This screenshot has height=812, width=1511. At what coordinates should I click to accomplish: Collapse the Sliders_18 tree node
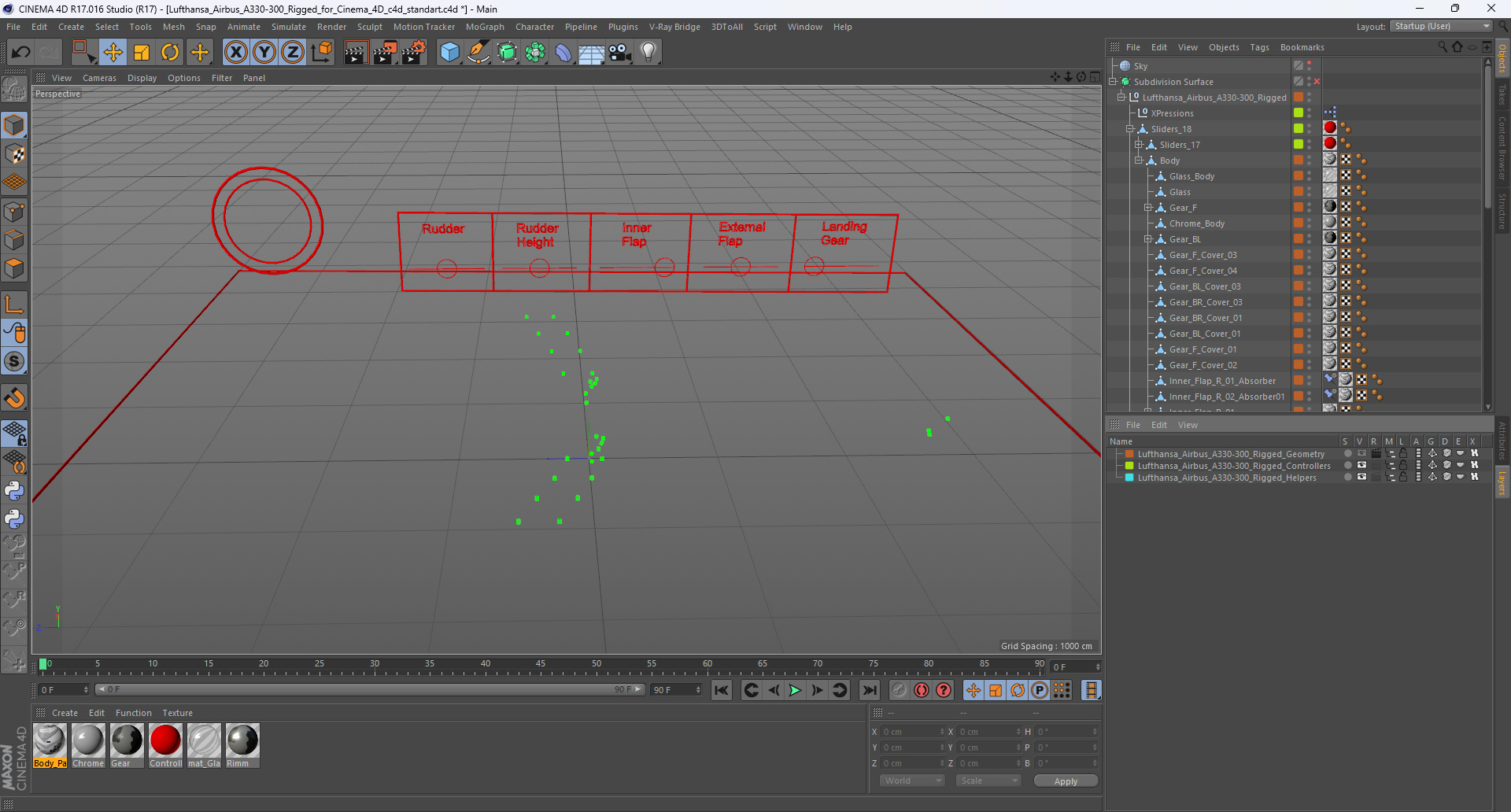click(x=1130, y=129)
